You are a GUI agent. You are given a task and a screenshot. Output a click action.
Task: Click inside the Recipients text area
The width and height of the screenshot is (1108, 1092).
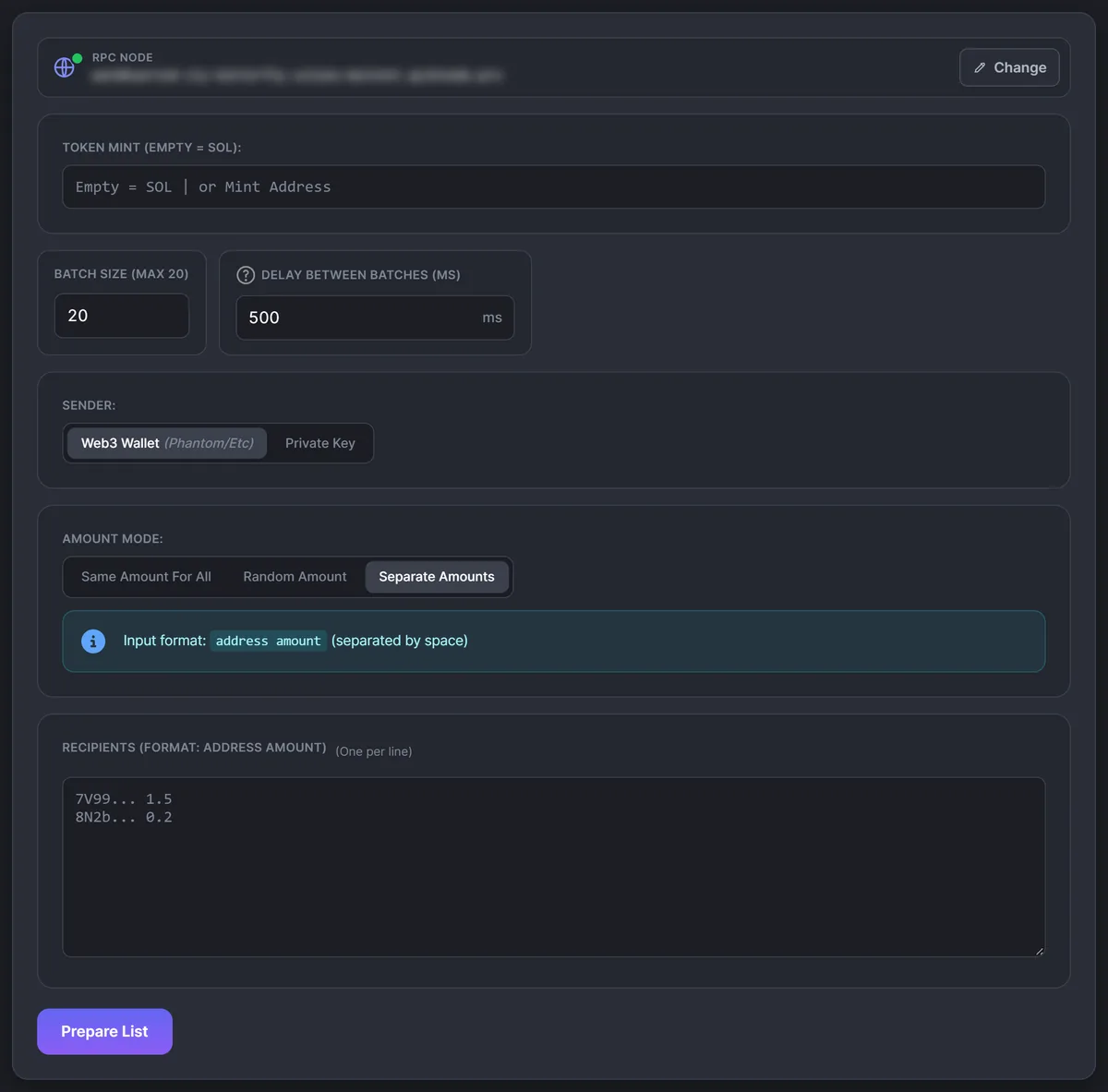pyautogui.click(x=554, y=867)
